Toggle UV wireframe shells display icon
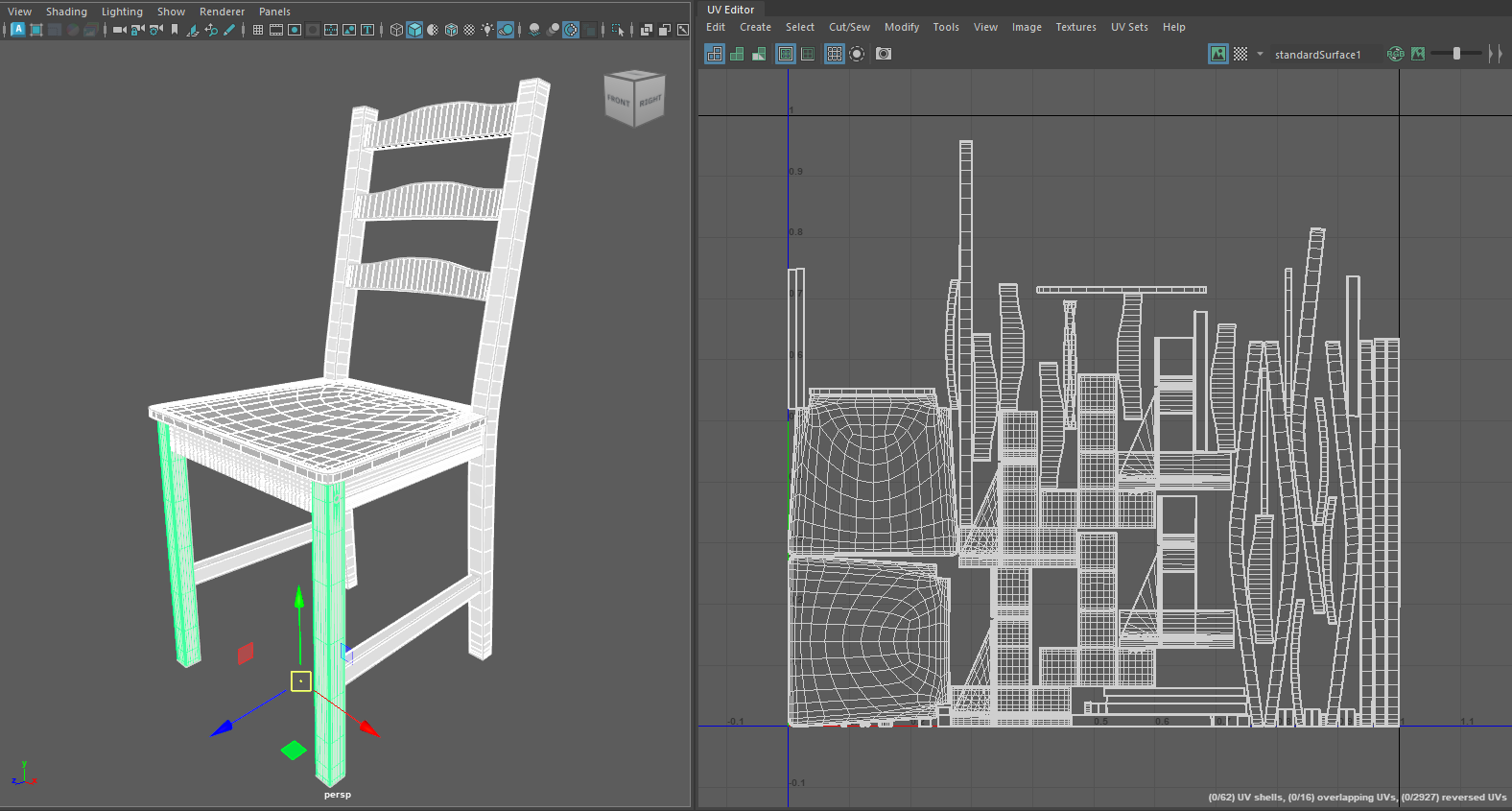 coord(715,54)
